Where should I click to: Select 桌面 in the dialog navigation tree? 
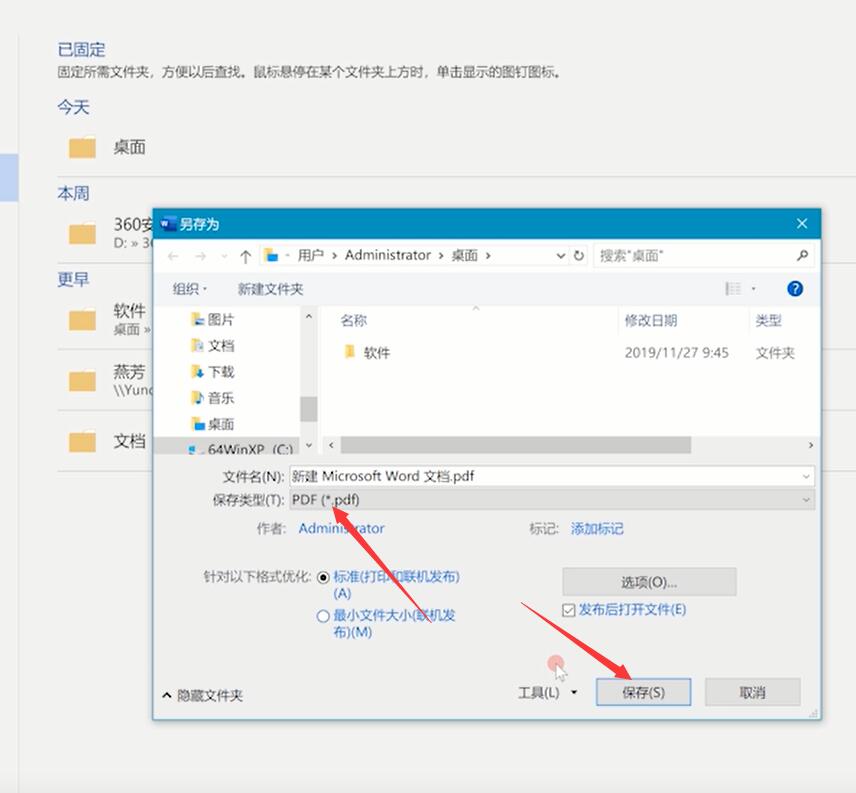(212, 424)
